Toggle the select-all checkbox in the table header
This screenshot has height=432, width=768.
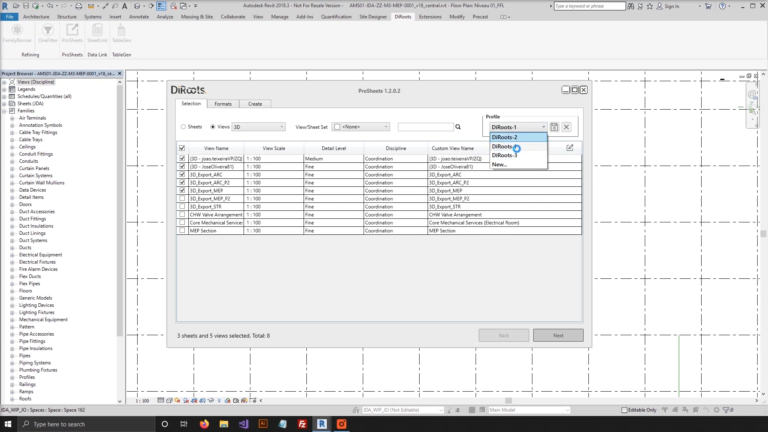click(x=182, y=148)
